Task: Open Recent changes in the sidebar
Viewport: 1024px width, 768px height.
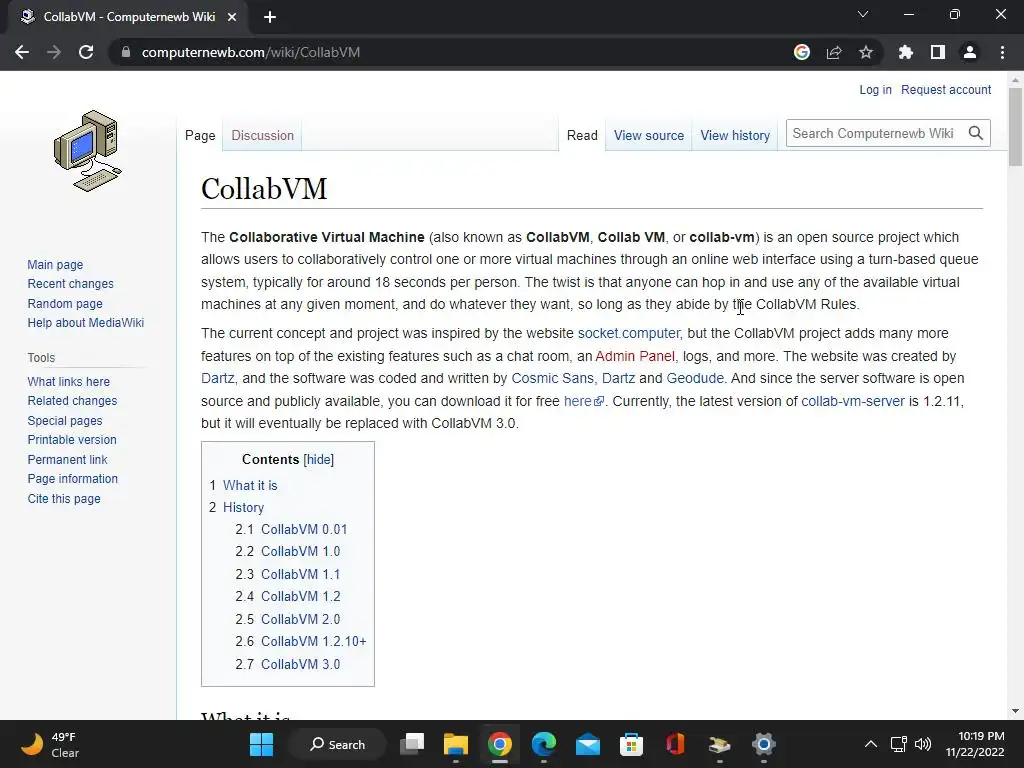Action: click(71, 283)
